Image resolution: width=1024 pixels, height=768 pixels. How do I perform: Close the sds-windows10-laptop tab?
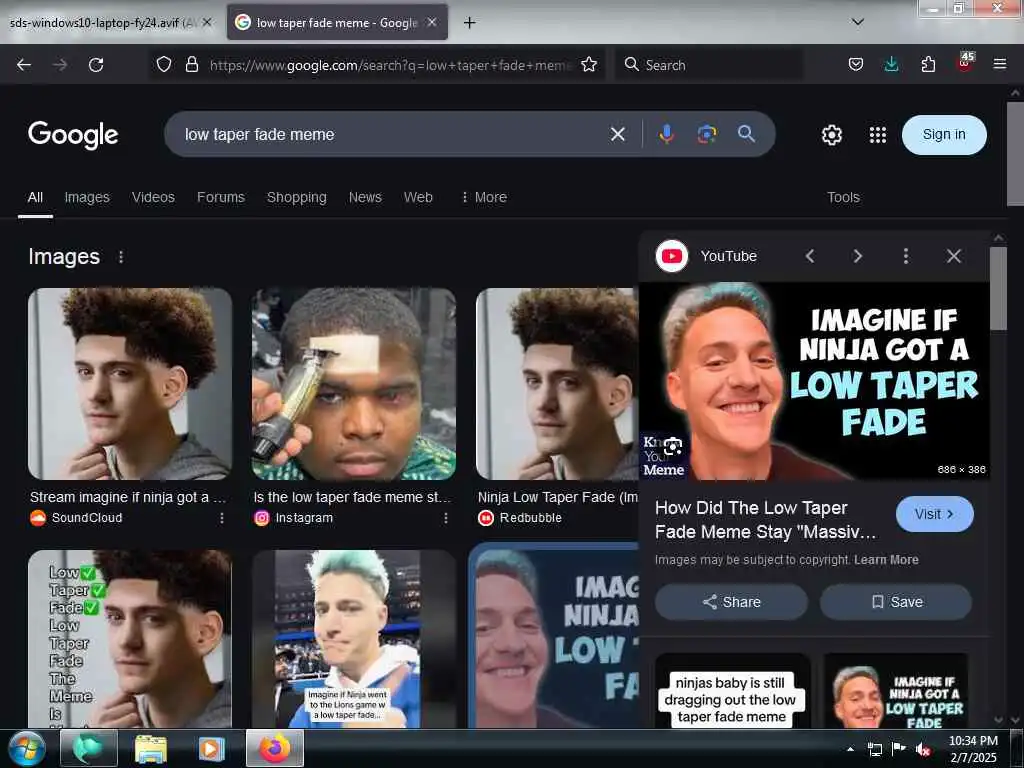pyautogui.click(x=207, y=22)
